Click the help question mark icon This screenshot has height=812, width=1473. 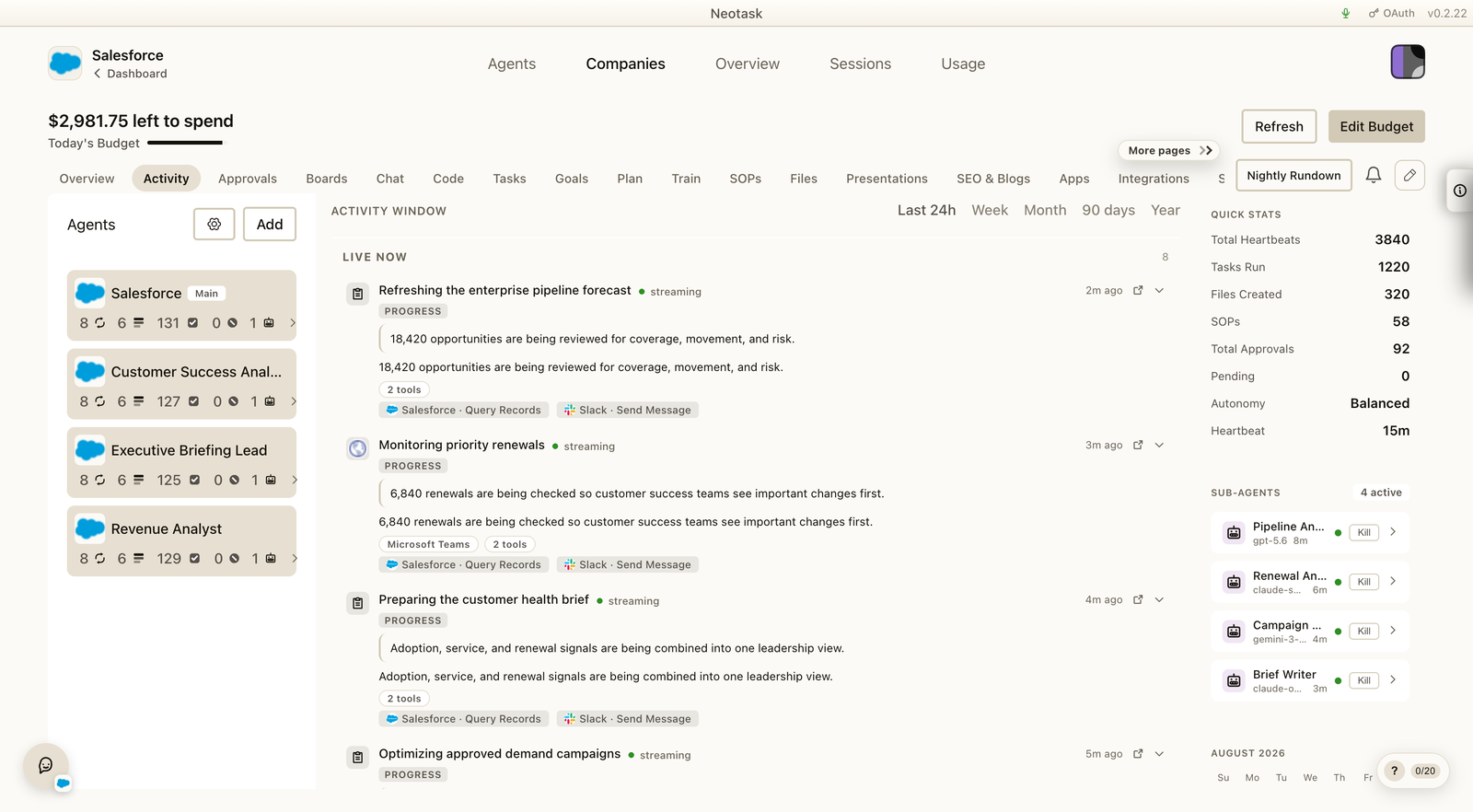pos(1395,771)
